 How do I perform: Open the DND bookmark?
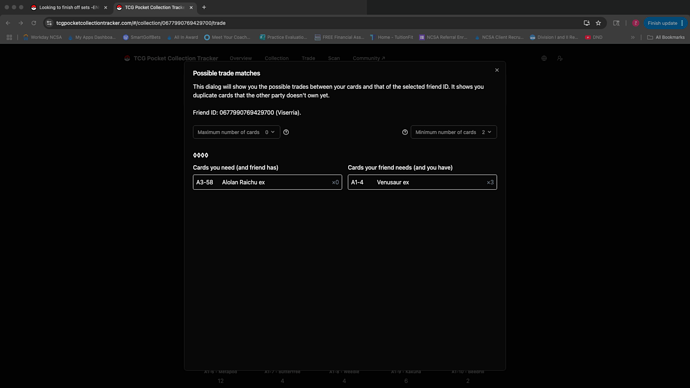(x=594, y=37)
